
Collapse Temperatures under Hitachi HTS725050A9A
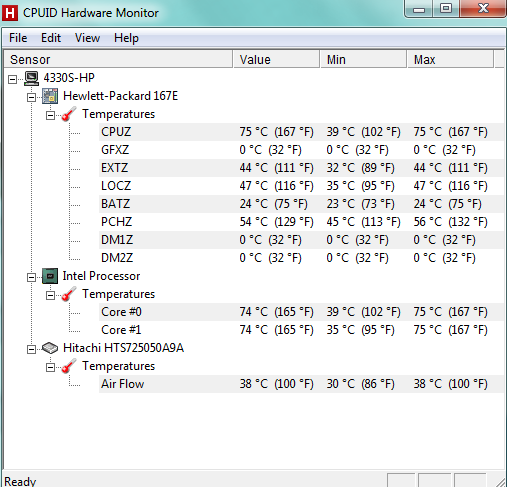50,367
